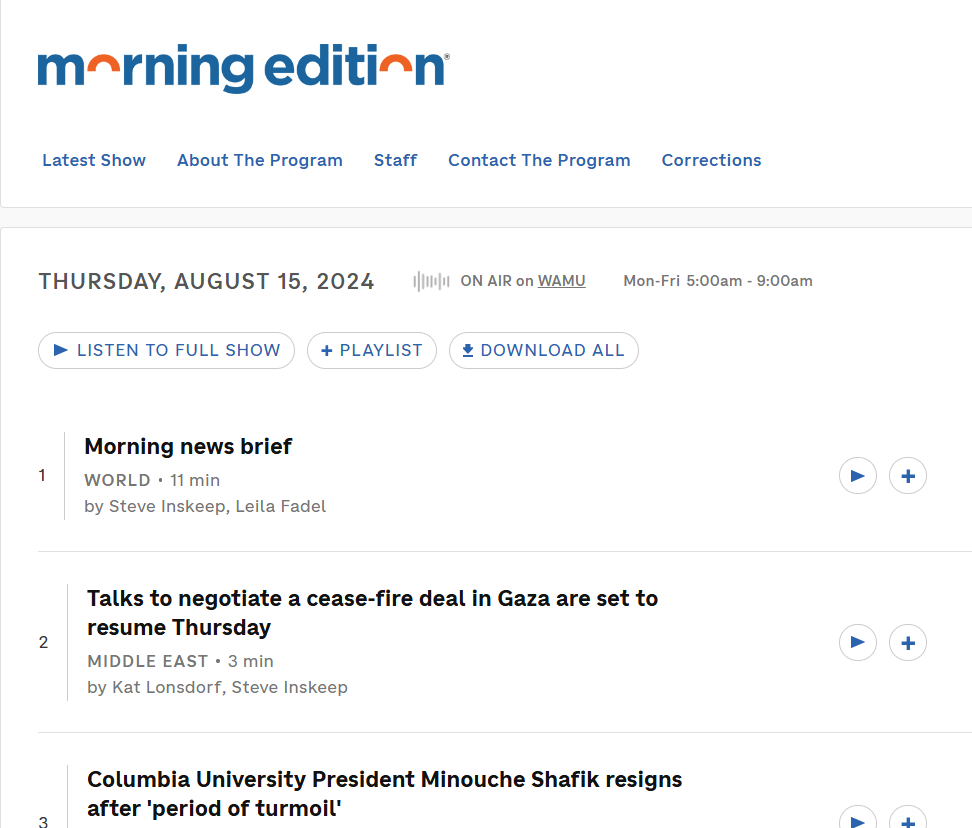The height and width of the screenshot is (828, 972).
Task: Open Contact The Program page
Action: coord(539,161)
